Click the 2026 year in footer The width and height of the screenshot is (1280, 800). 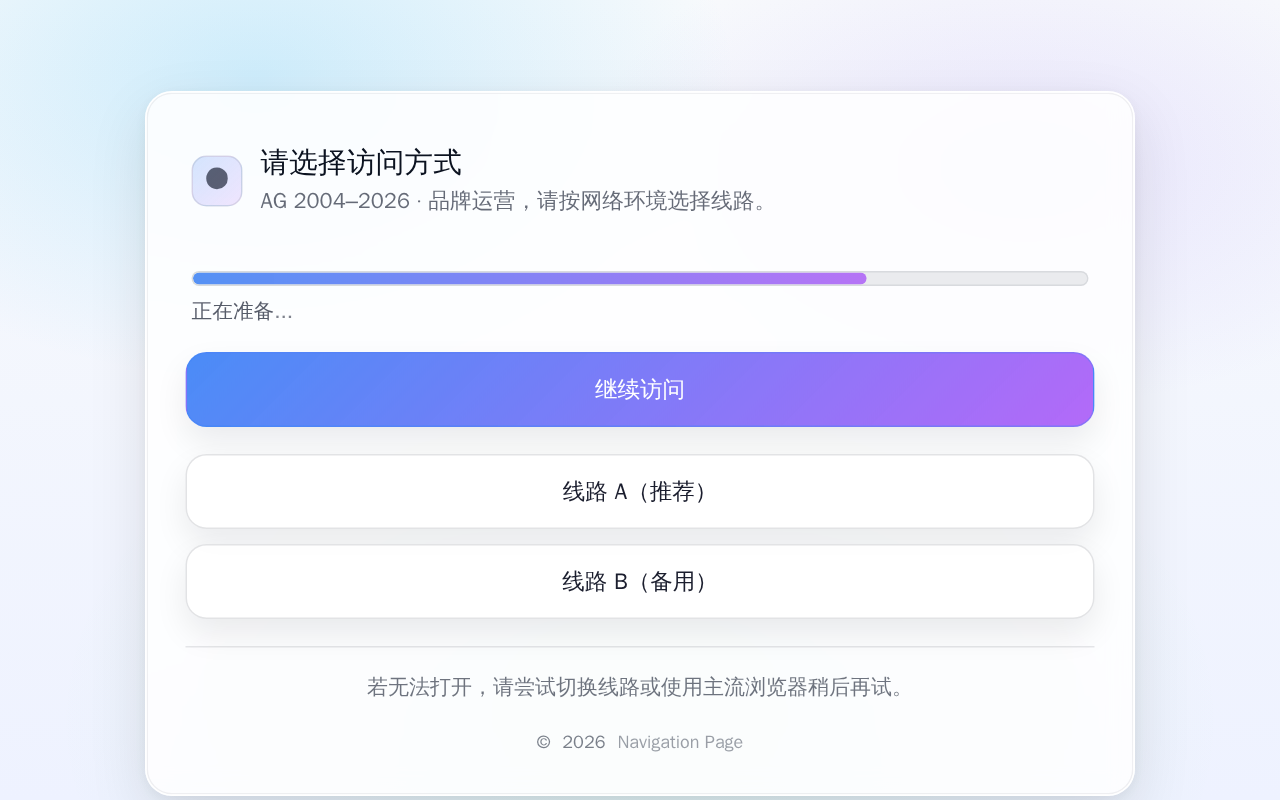pos(583,742)
